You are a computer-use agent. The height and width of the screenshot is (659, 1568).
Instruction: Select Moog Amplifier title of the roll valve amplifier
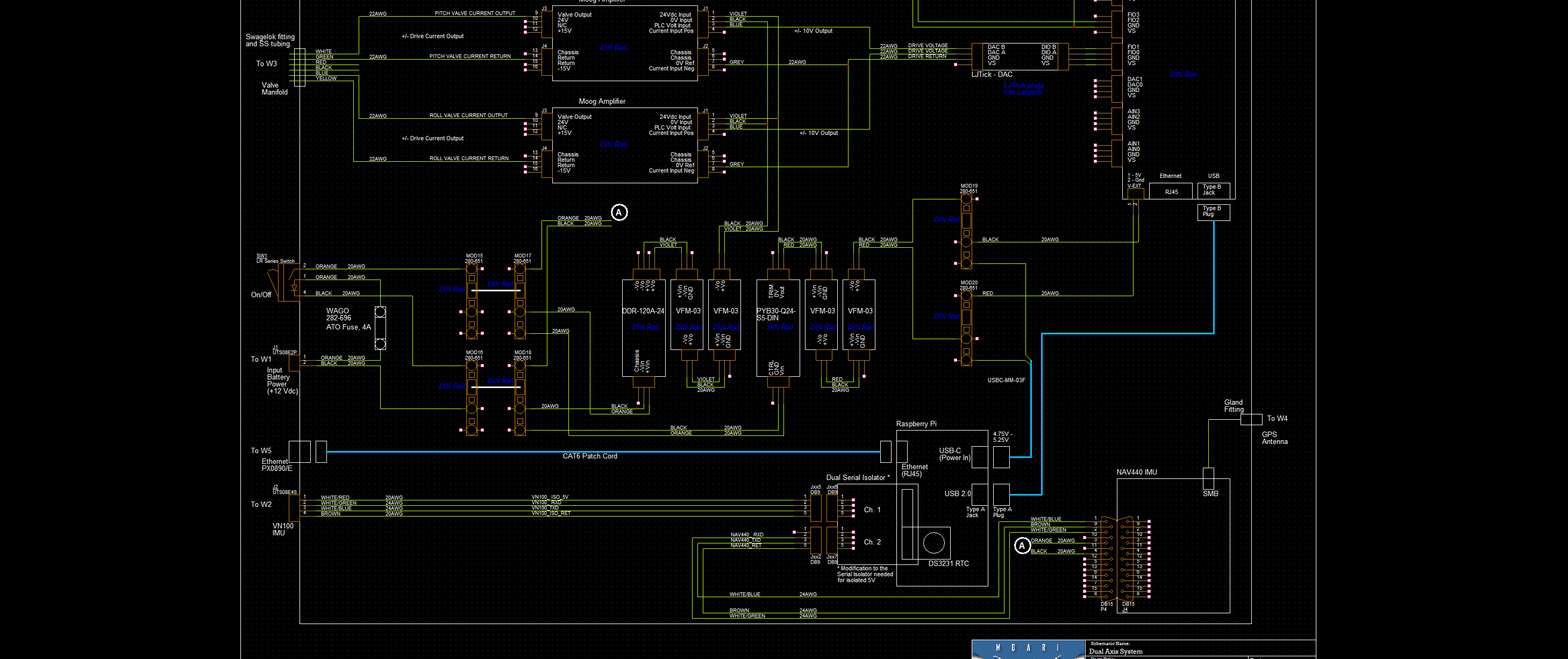click(x=602, y=102)
